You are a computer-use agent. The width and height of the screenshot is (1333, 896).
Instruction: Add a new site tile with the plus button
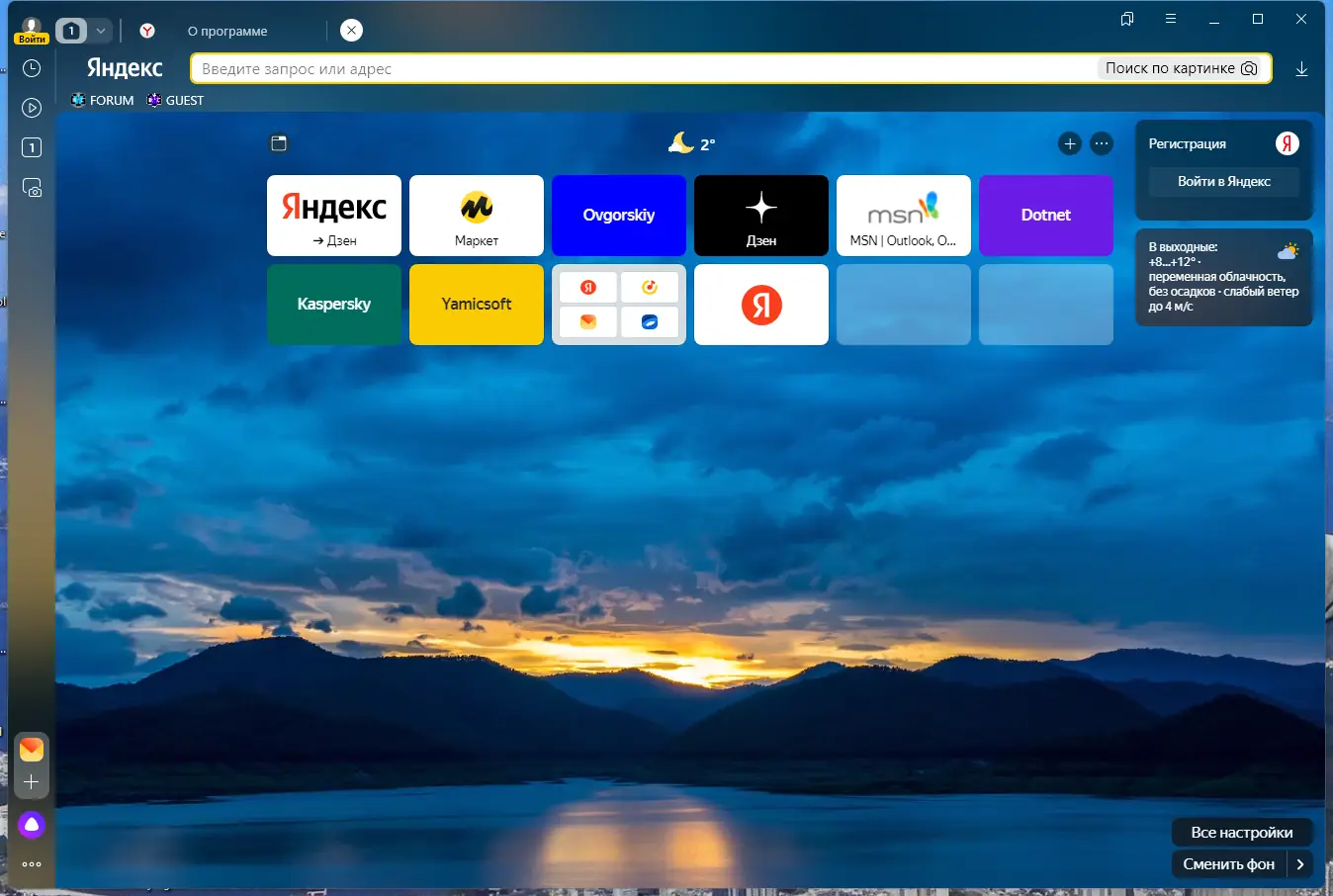click(1070, 143)
